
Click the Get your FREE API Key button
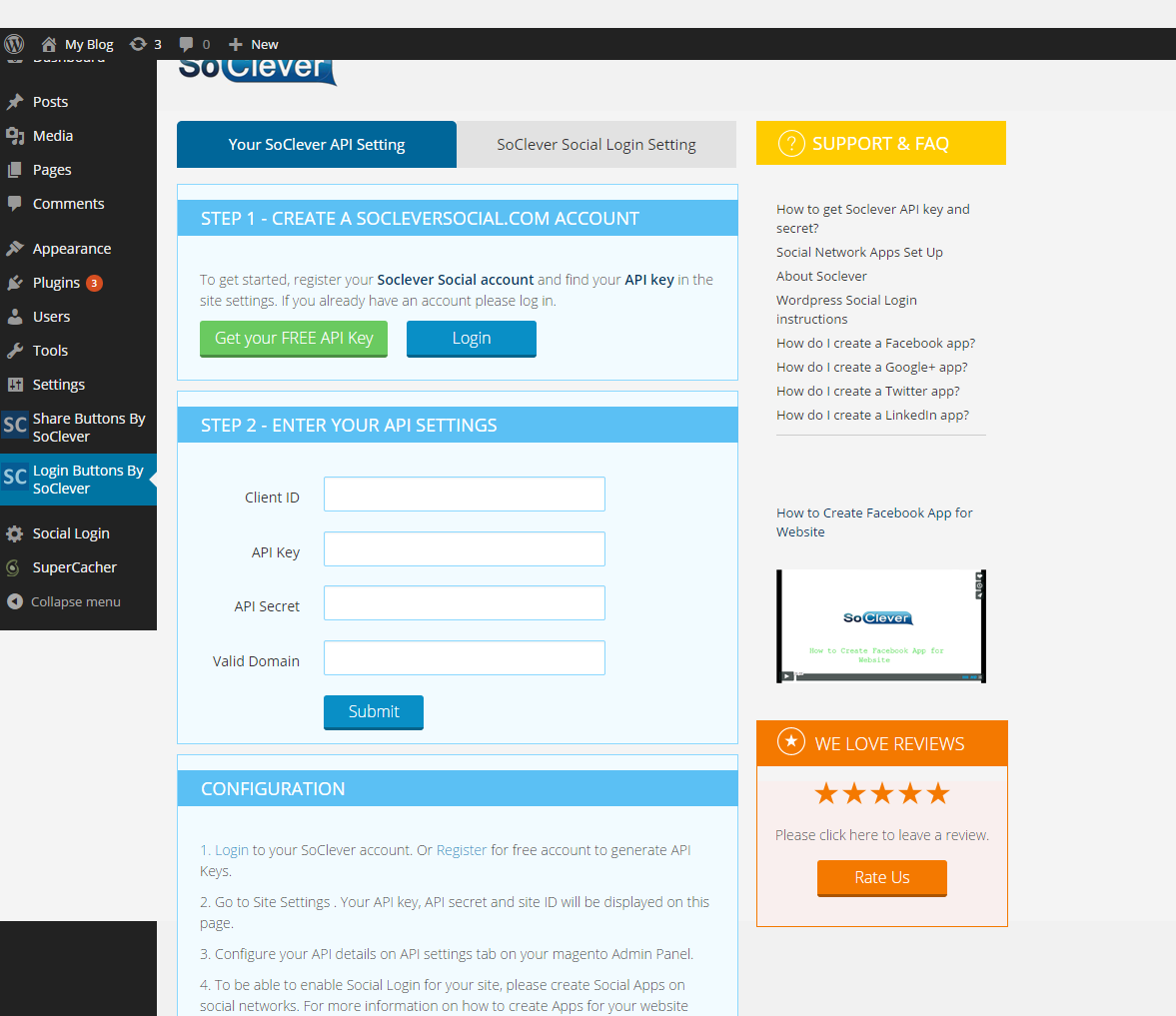click(293, 339)
